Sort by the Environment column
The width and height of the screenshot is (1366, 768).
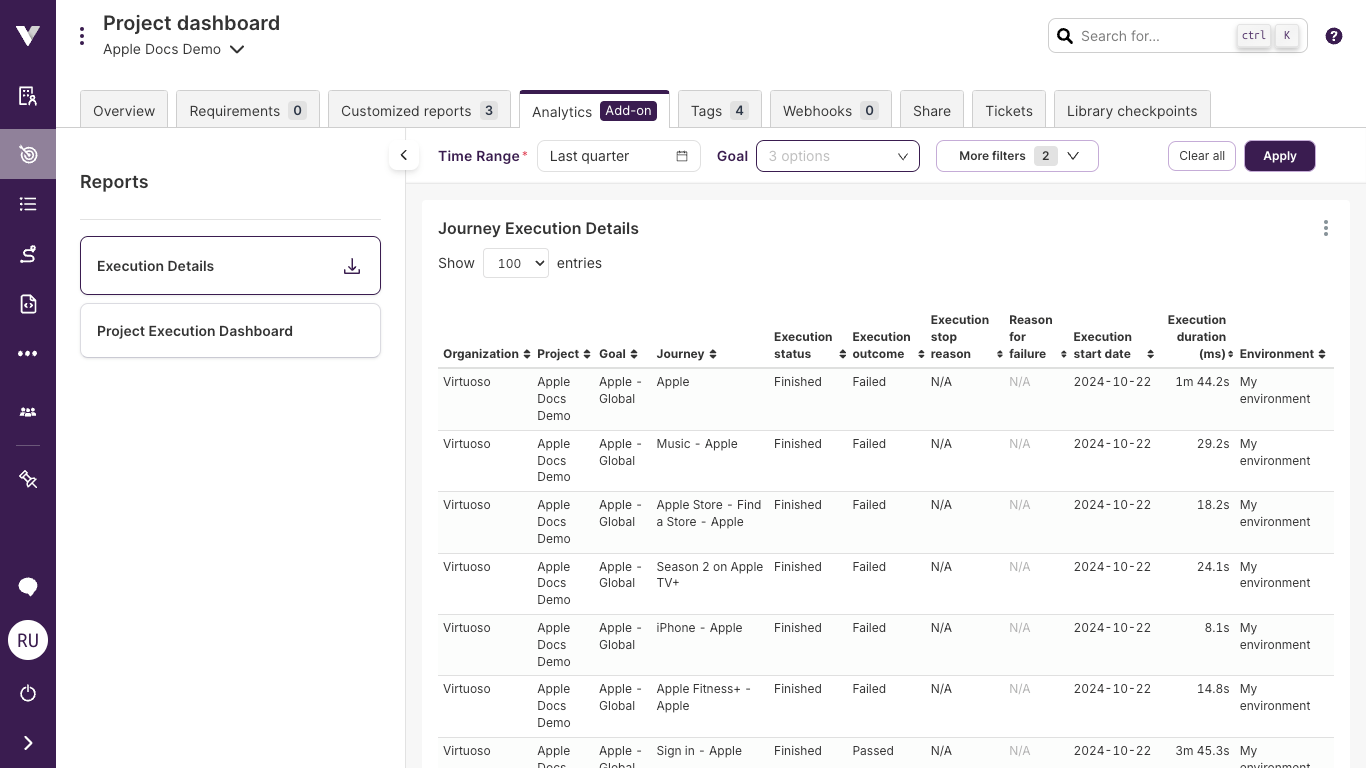click(1282, 354)
